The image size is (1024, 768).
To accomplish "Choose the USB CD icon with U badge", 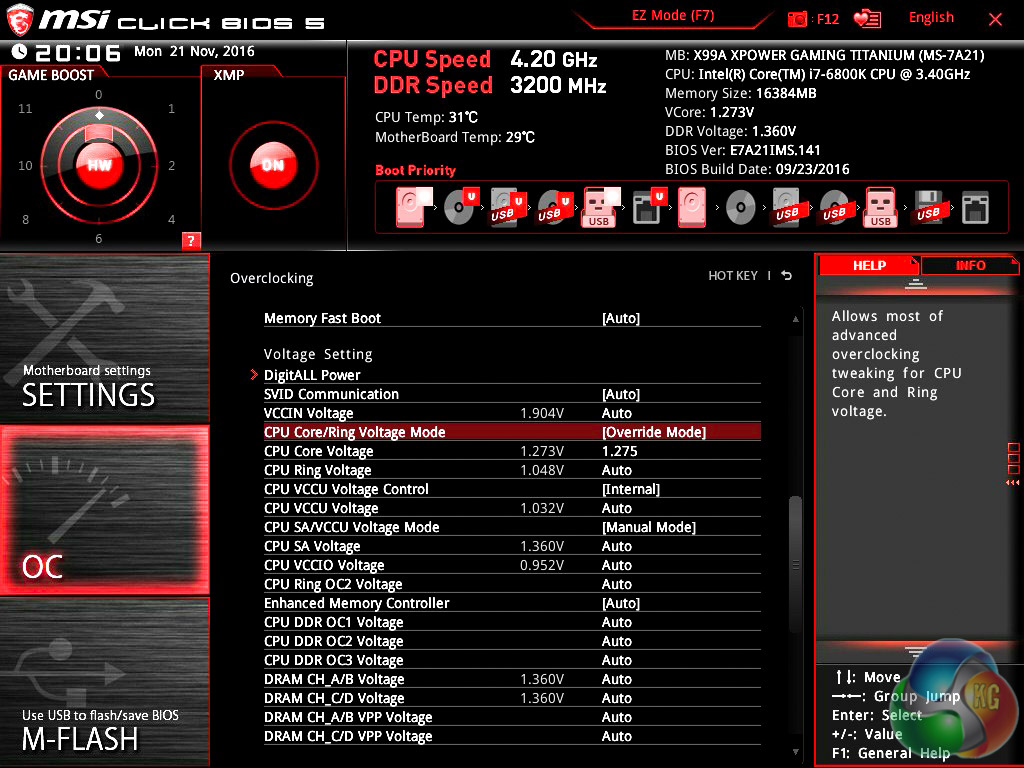I will point(555,207).
